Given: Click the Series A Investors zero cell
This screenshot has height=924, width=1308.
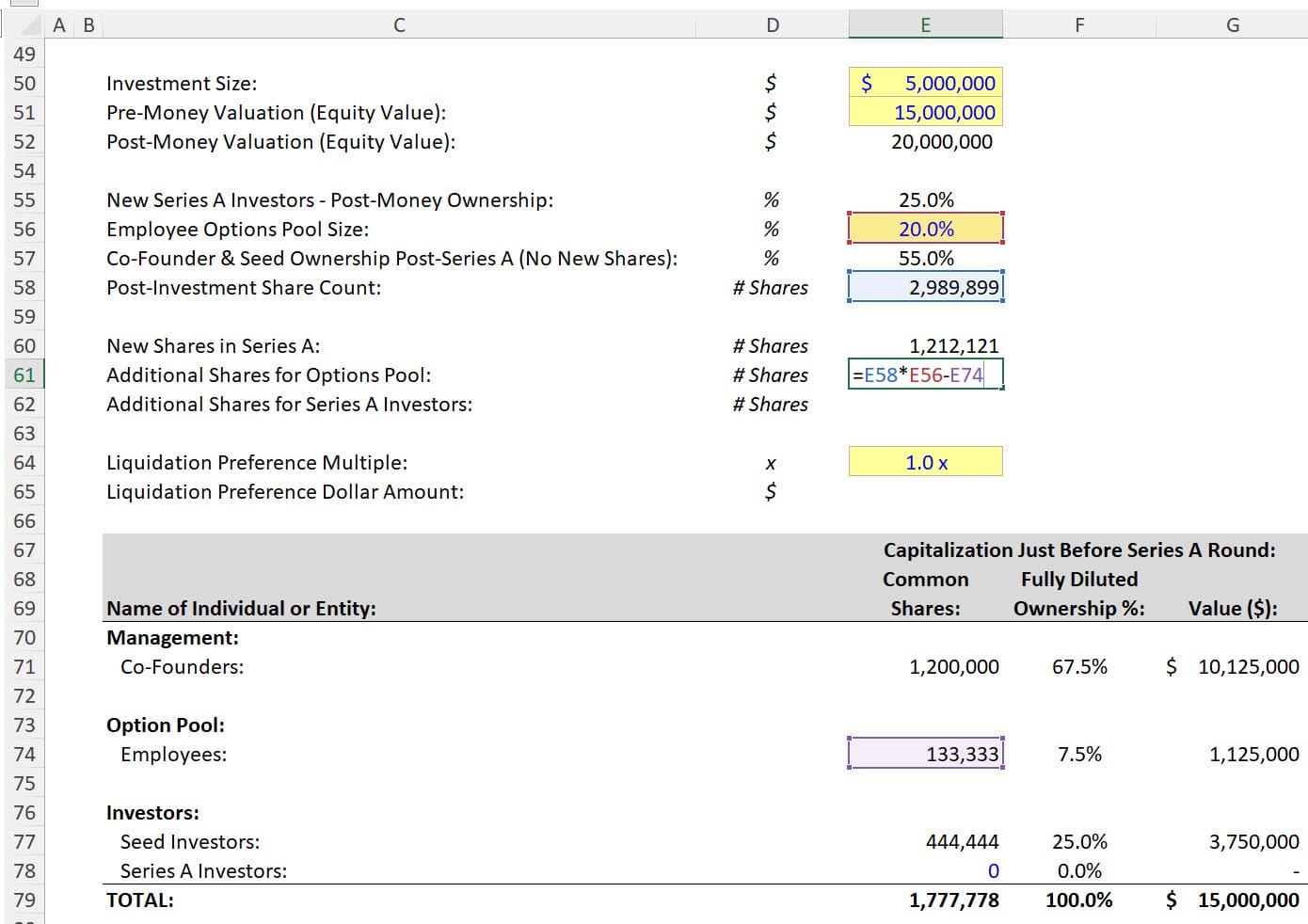Looking at the screenshot, I should coord(925,870).
